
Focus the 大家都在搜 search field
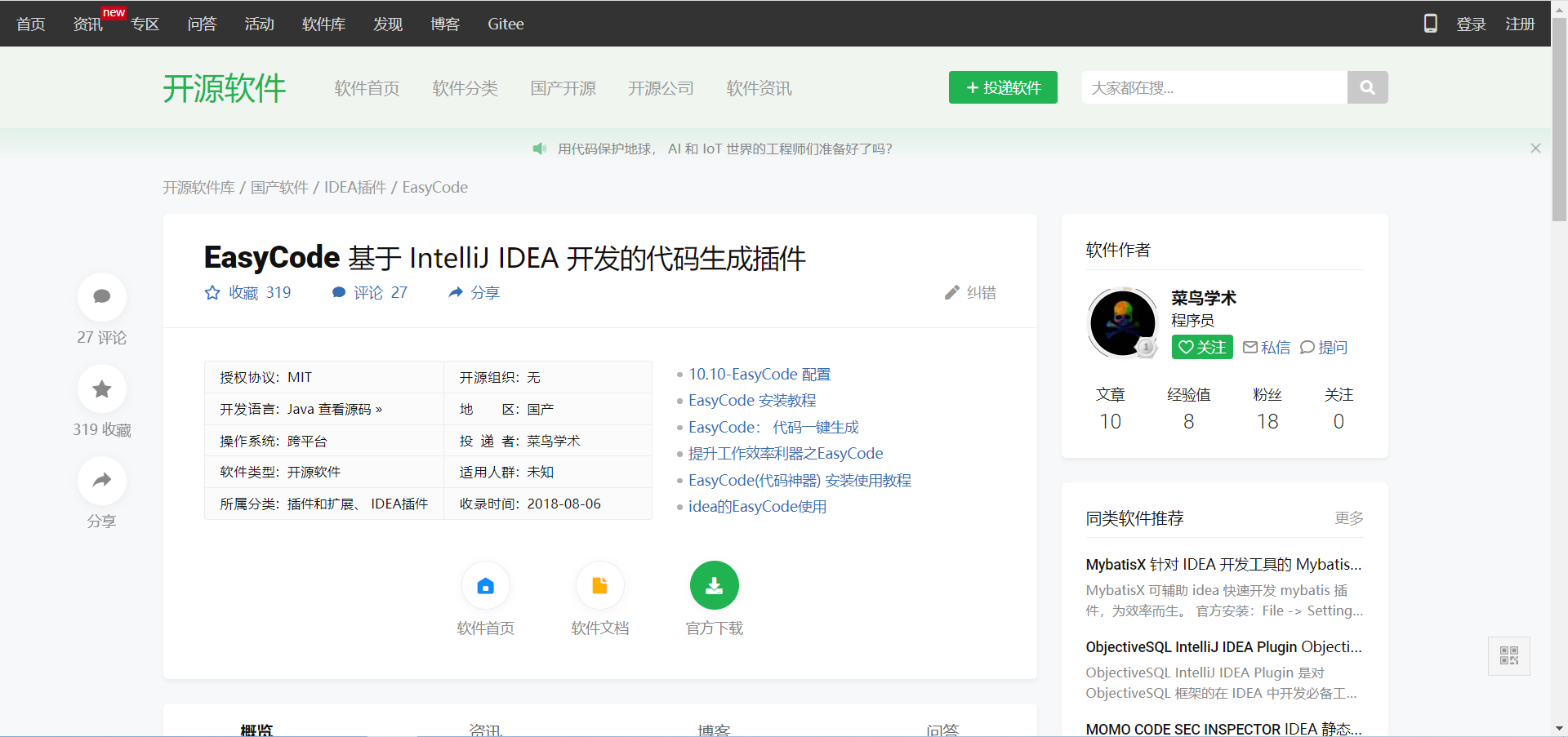click(x=1214, y=87)
